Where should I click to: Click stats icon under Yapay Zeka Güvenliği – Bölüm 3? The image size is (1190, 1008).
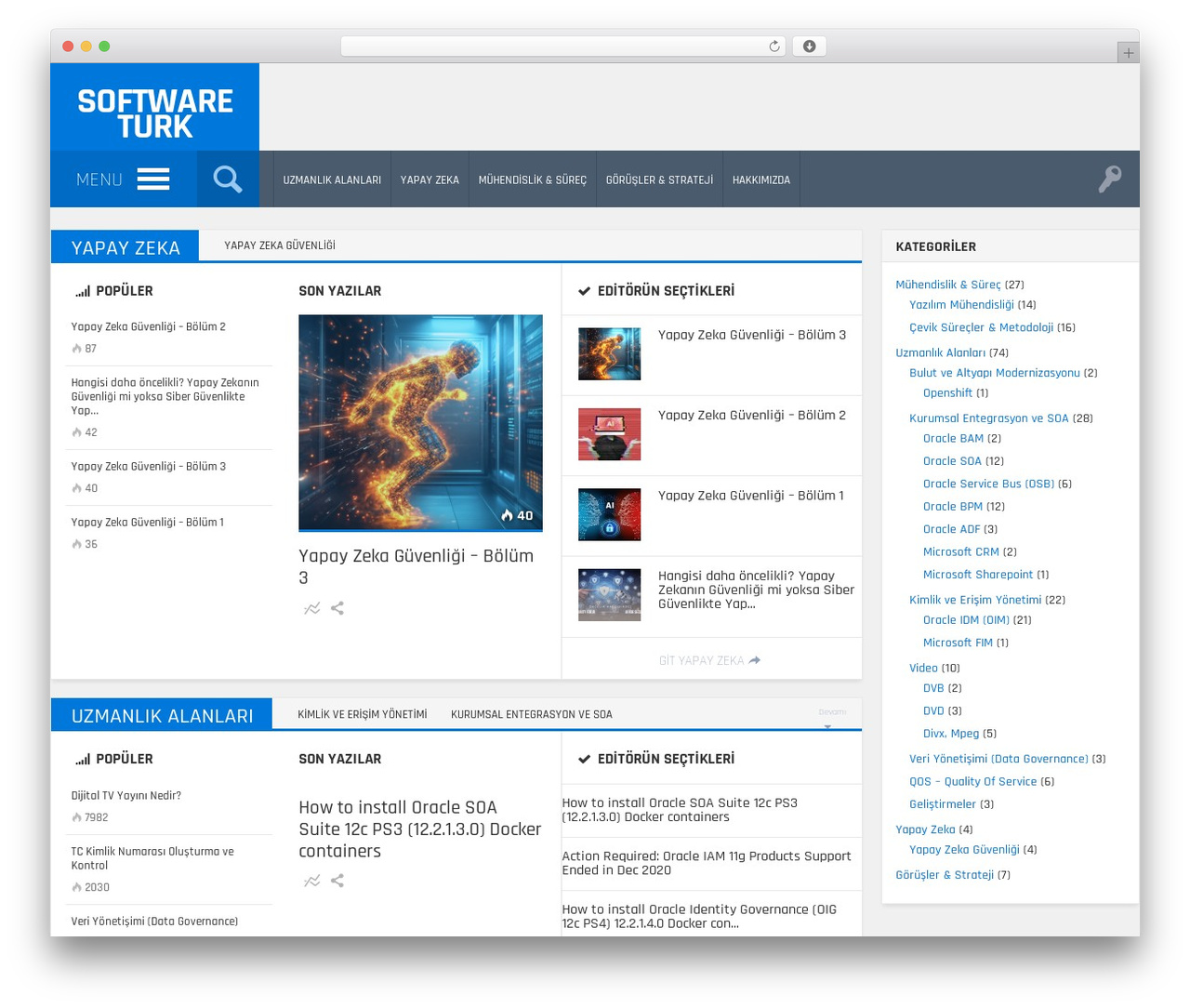(x=312, y=608)
